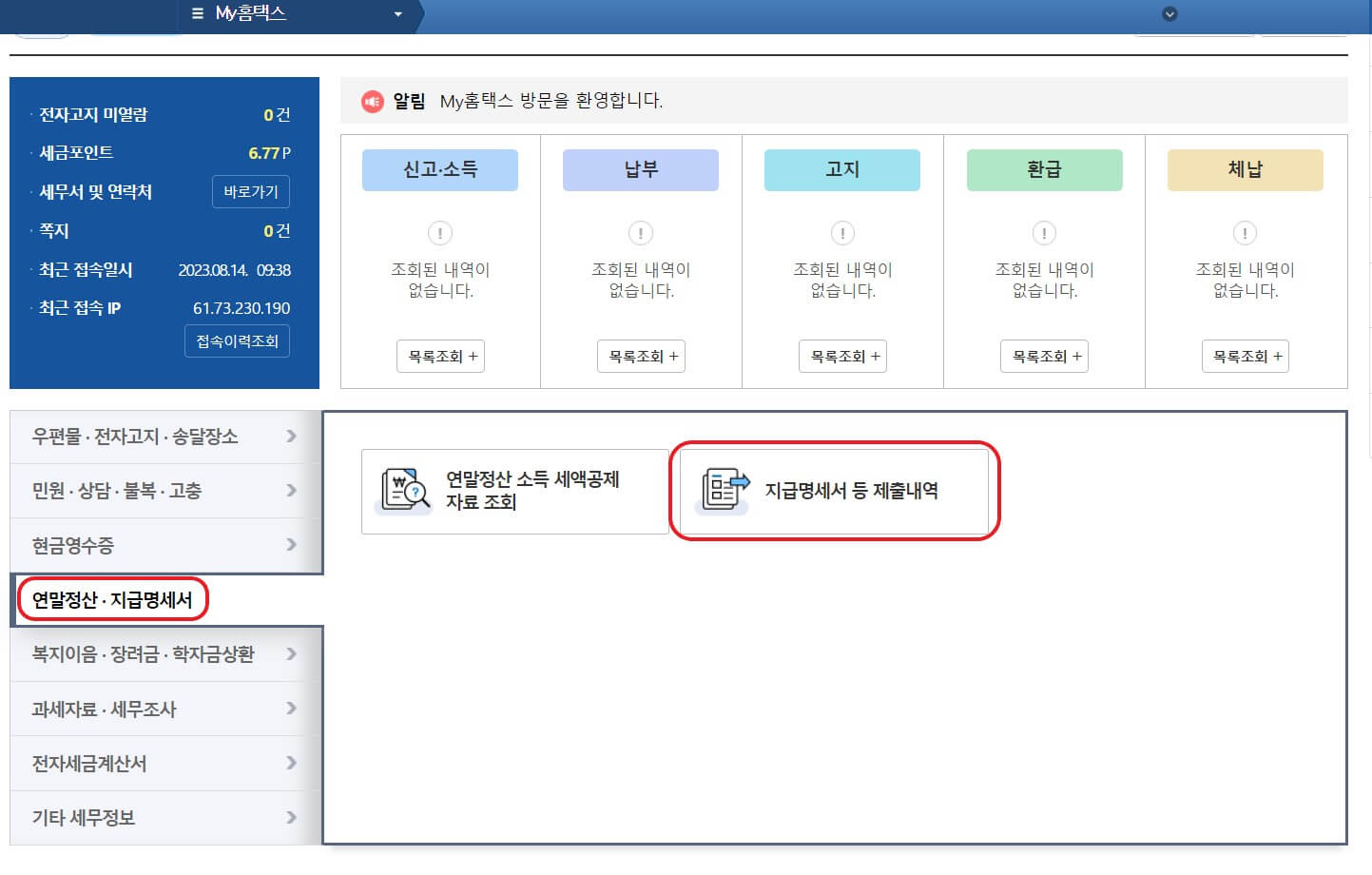Click the info exclamation icon under 납부
Screen dimensions: 1372x875
tap(641, 233)
